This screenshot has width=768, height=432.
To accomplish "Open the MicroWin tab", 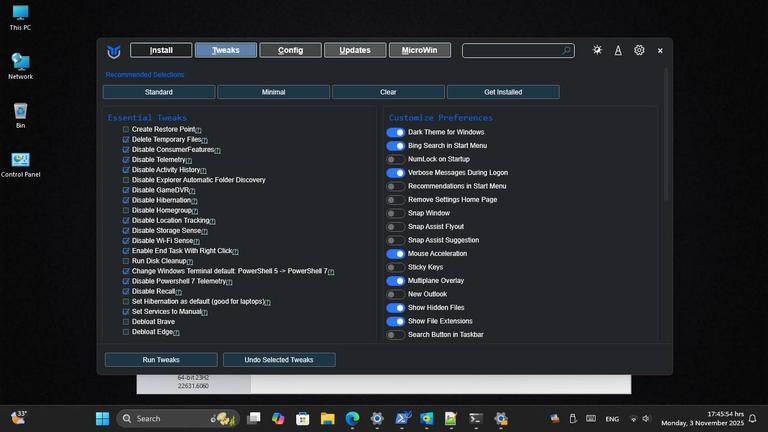I will pos(420,50).
